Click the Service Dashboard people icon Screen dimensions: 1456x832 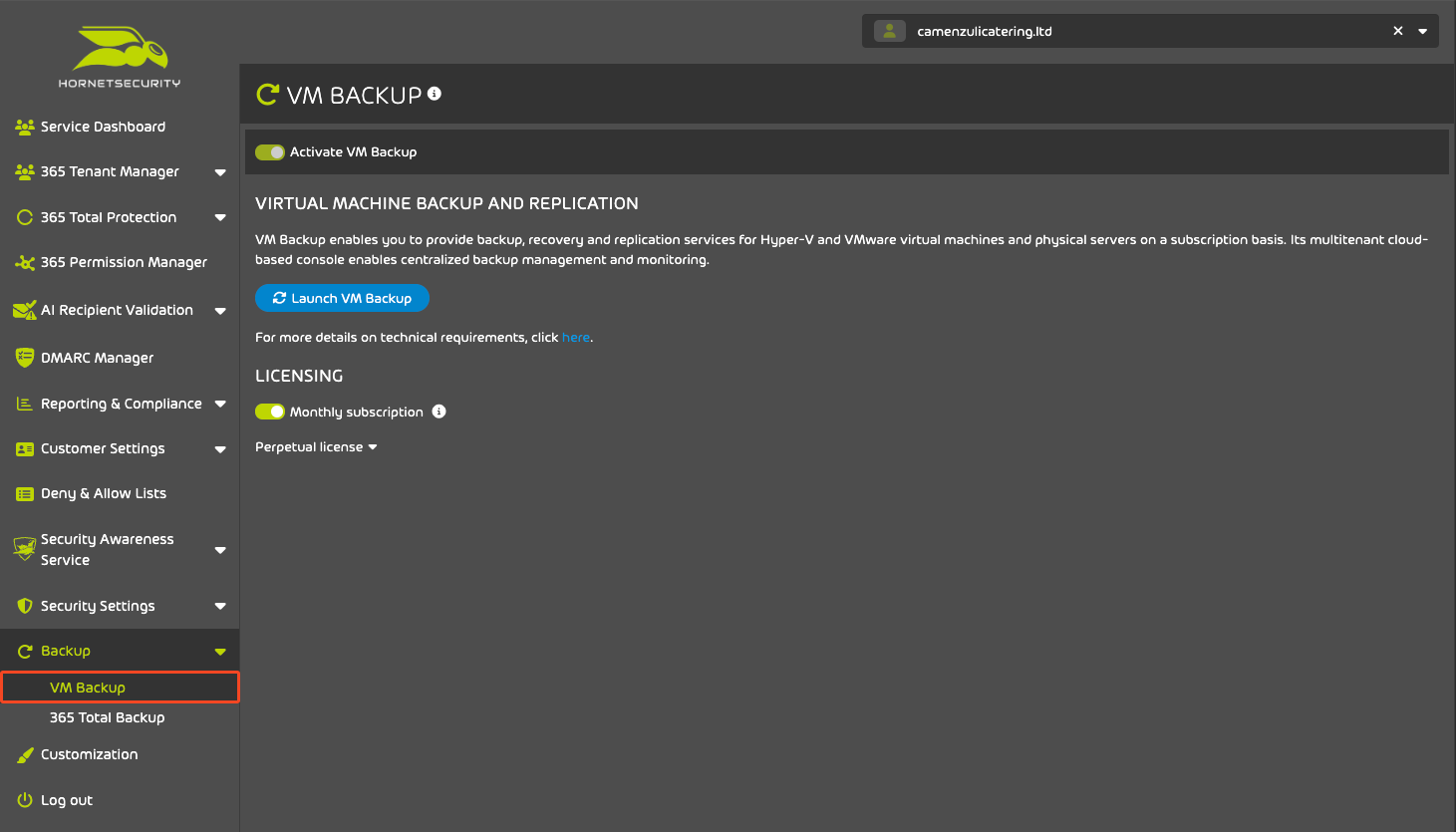tap(25, 127)
